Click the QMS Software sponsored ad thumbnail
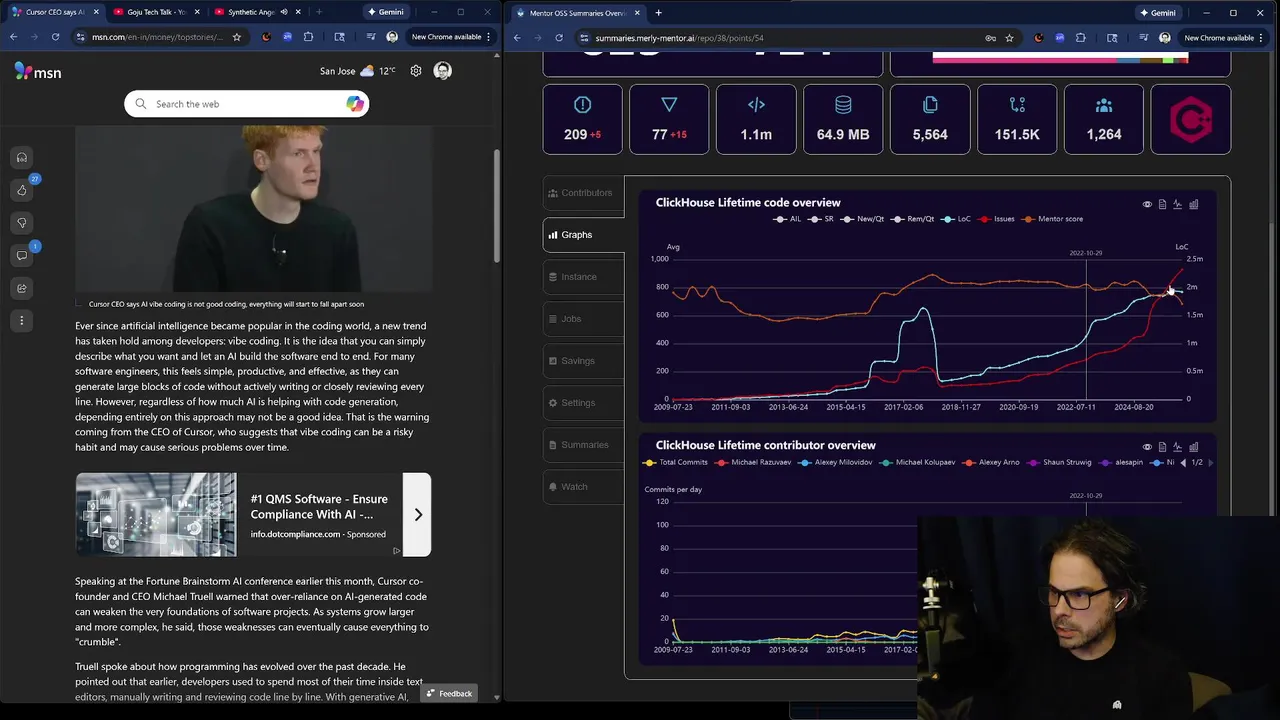 156,515
